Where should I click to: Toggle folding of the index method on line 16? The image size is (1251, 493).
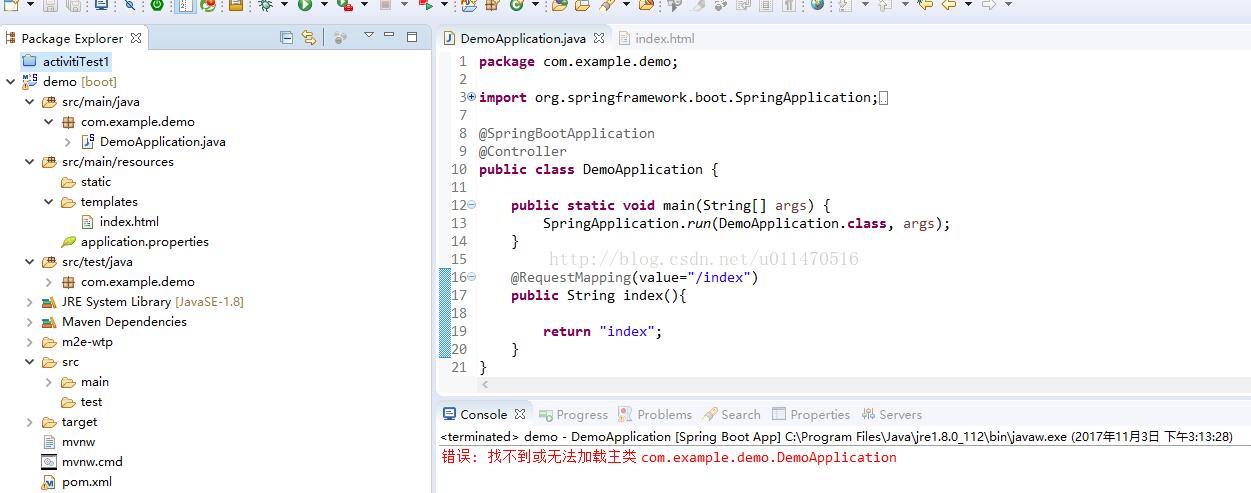(x=471, y=277)
